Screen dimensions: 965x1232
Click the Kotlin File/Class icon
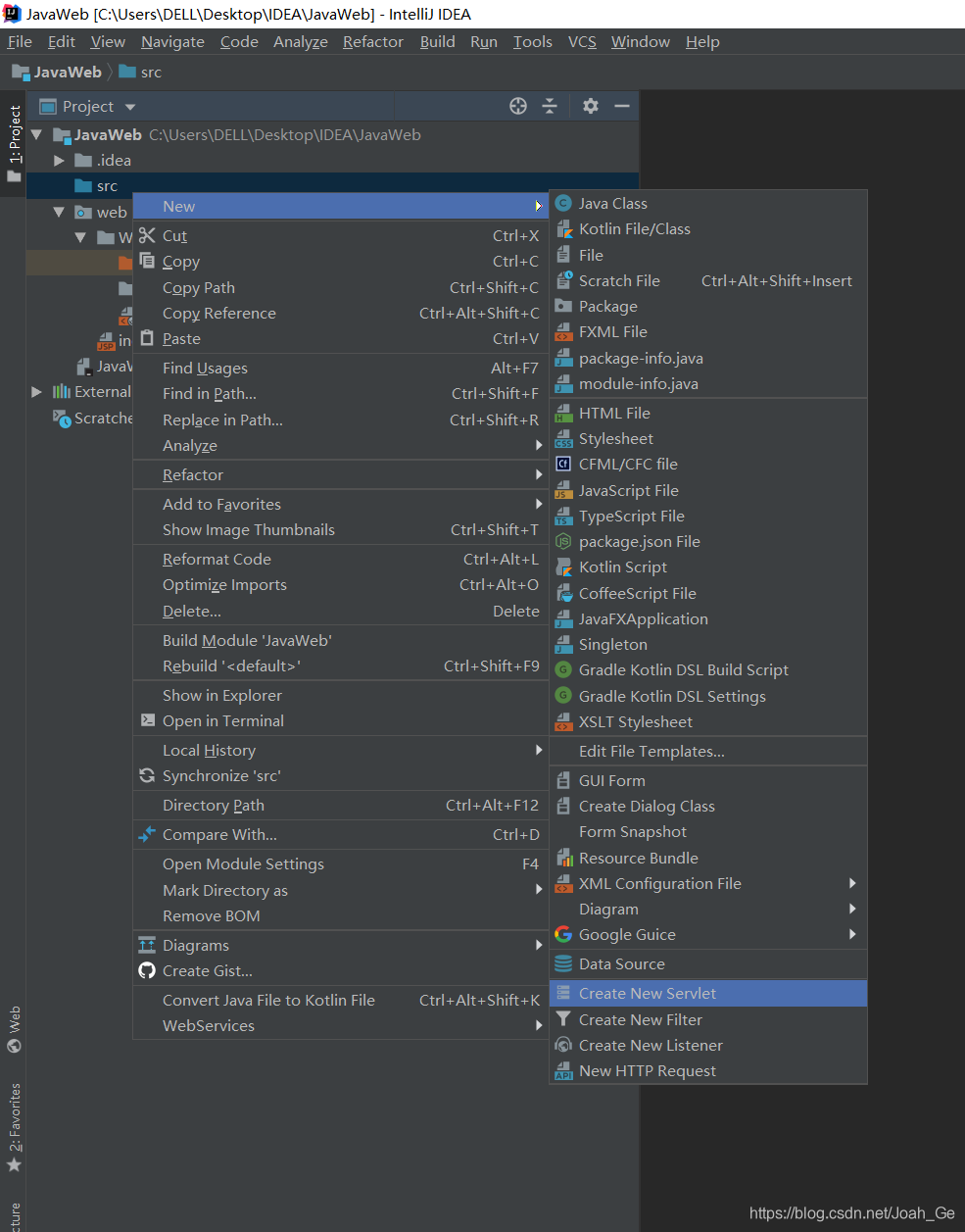(563, 229)
